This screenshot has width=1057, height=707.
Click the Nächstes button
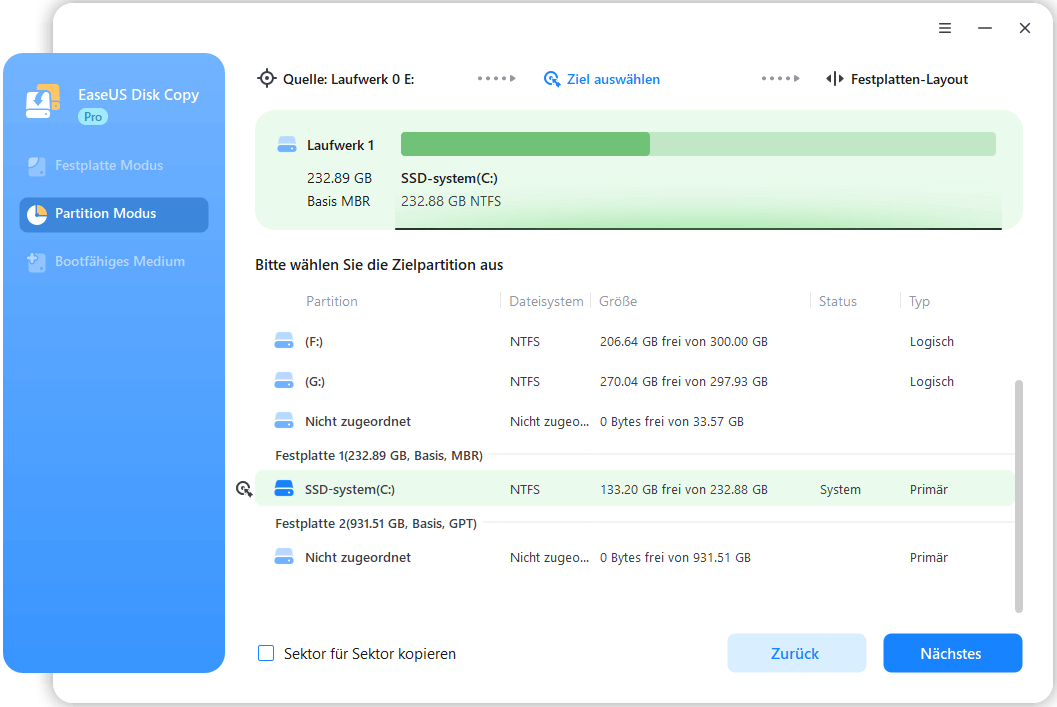[953, 653]
